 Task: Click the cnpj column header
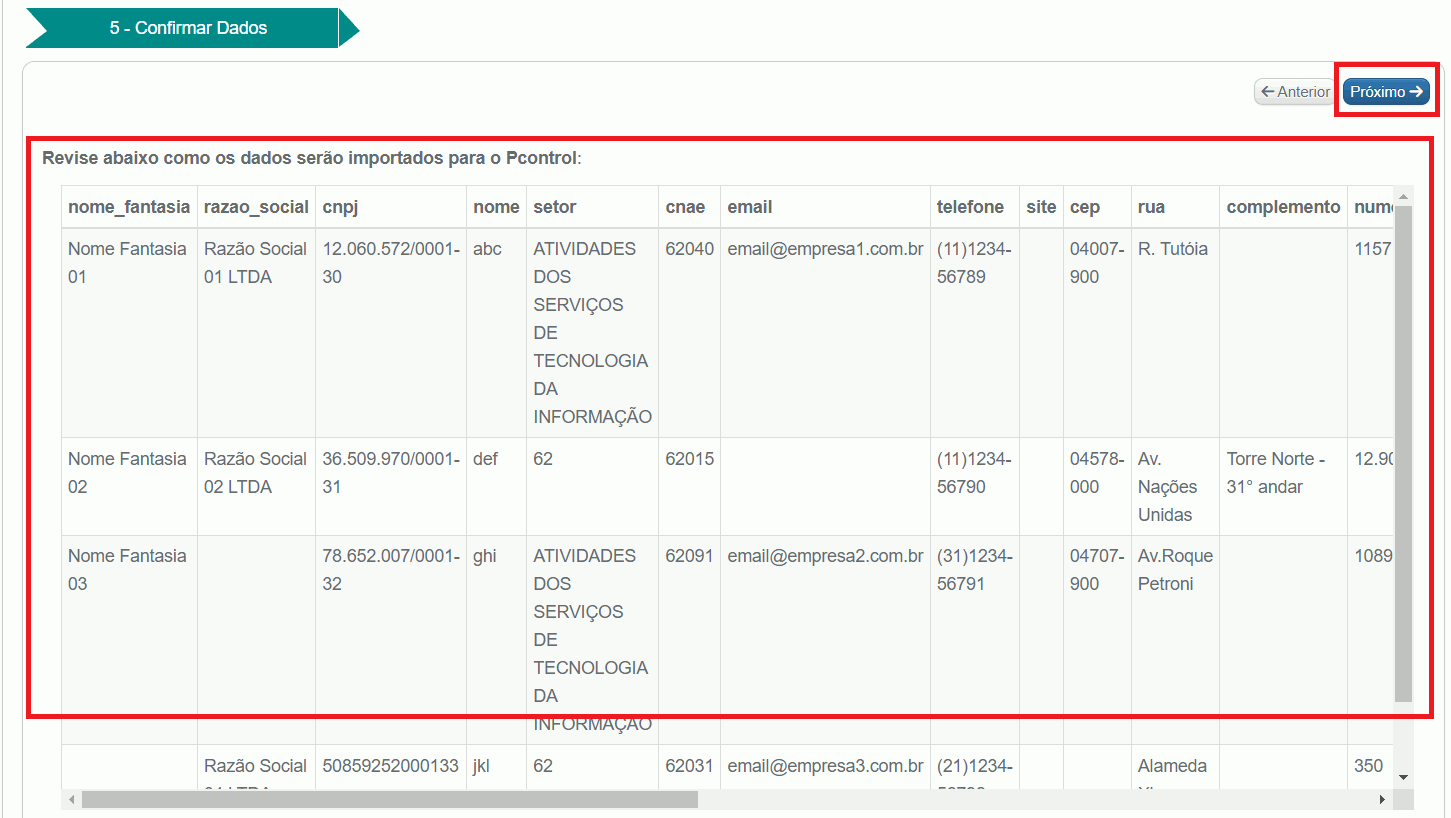coord(391,207)
